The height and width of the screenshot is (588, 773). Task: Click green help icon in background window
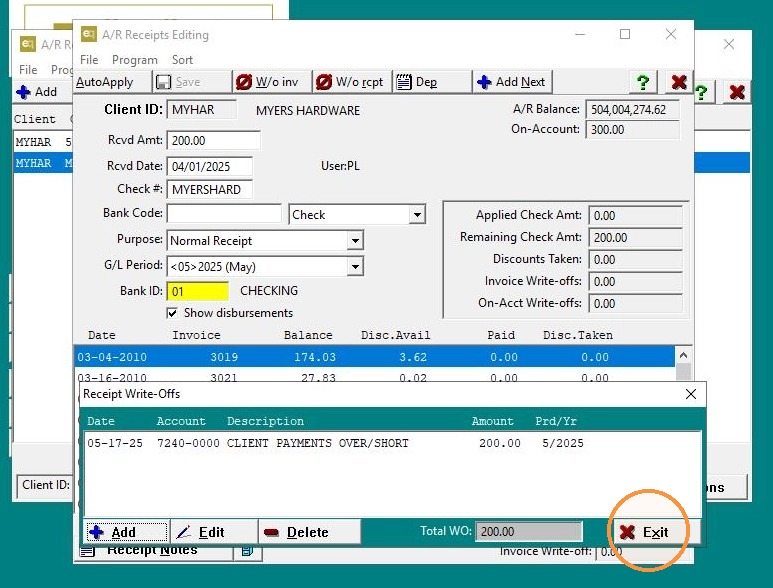click(x=701, y=92)
